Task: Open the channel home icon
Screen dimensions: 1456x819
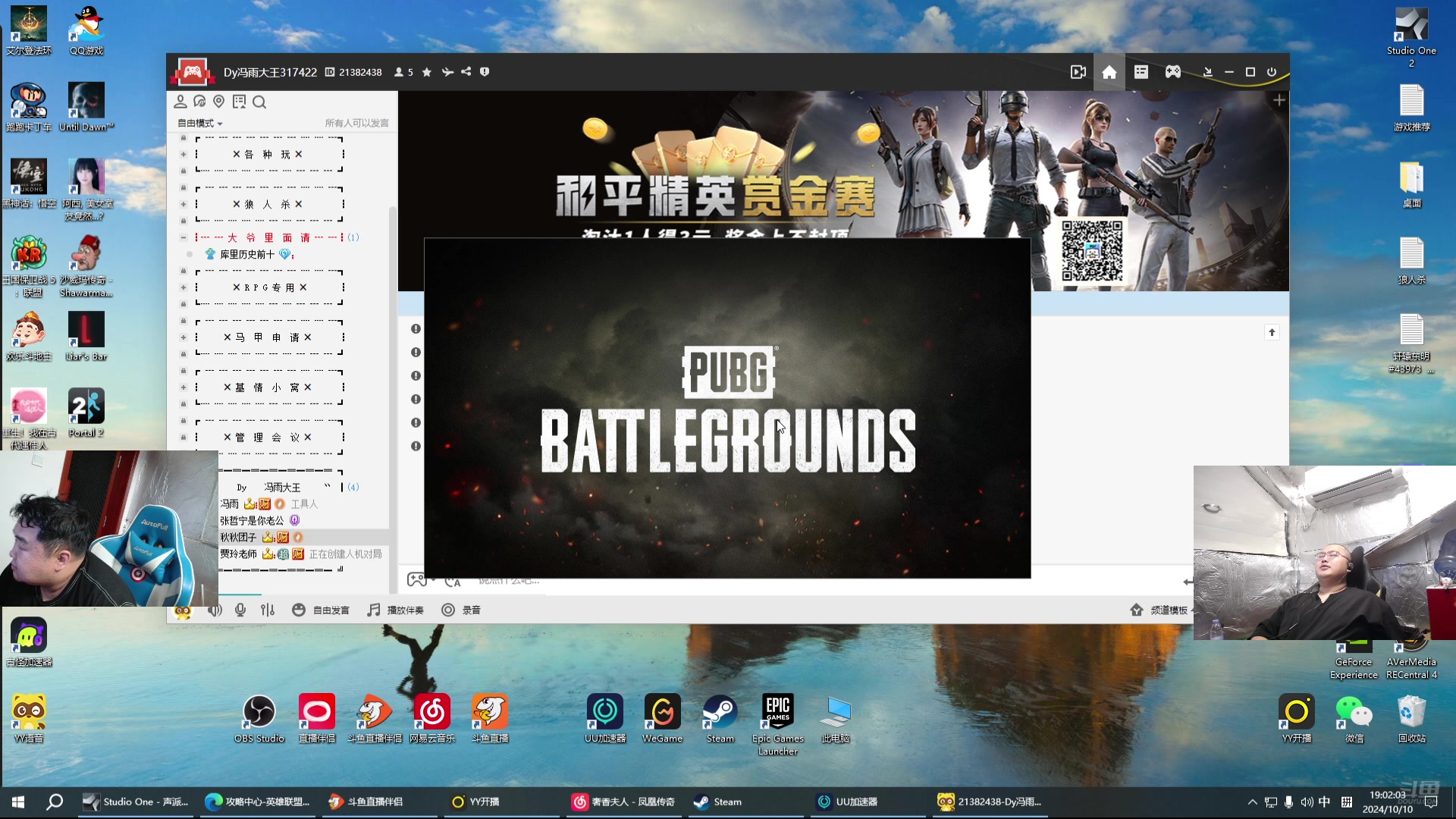Action: pyautogui.click(x=1109, y=72)
